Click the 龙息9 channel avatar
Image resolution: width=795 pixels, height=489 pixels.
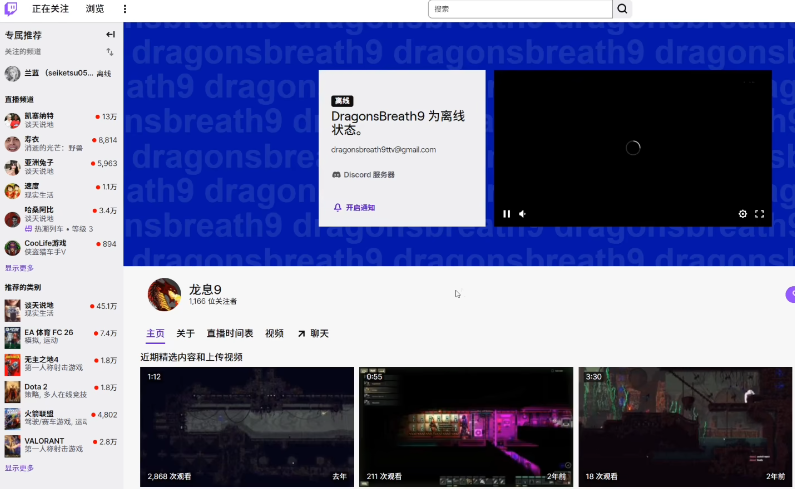[164, 294]
